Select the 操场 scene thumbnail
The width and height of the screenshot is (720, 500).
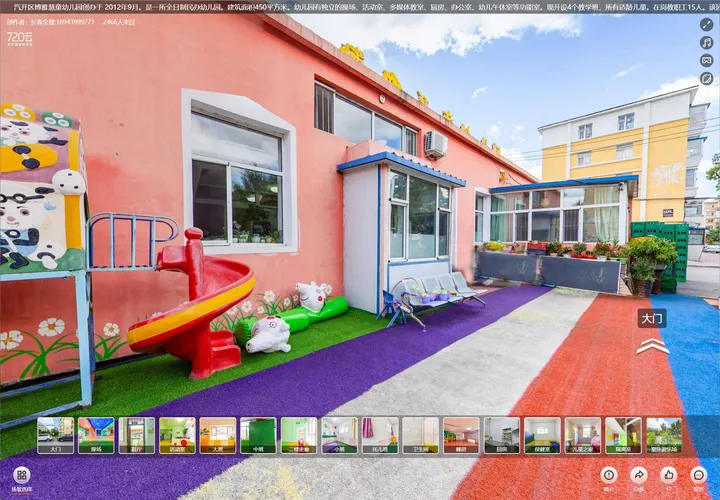pos(96,435)
